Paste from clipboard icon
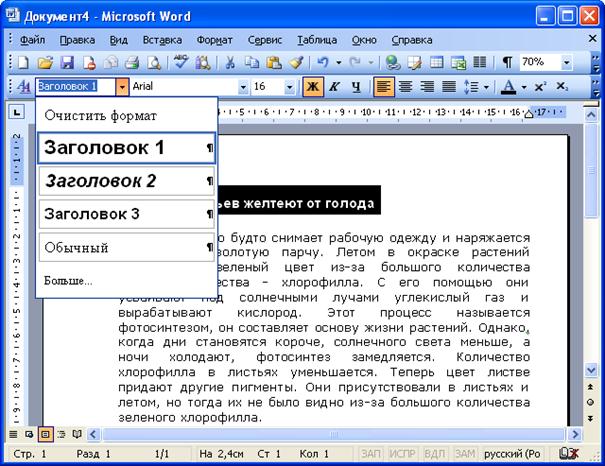 point(274,62)
